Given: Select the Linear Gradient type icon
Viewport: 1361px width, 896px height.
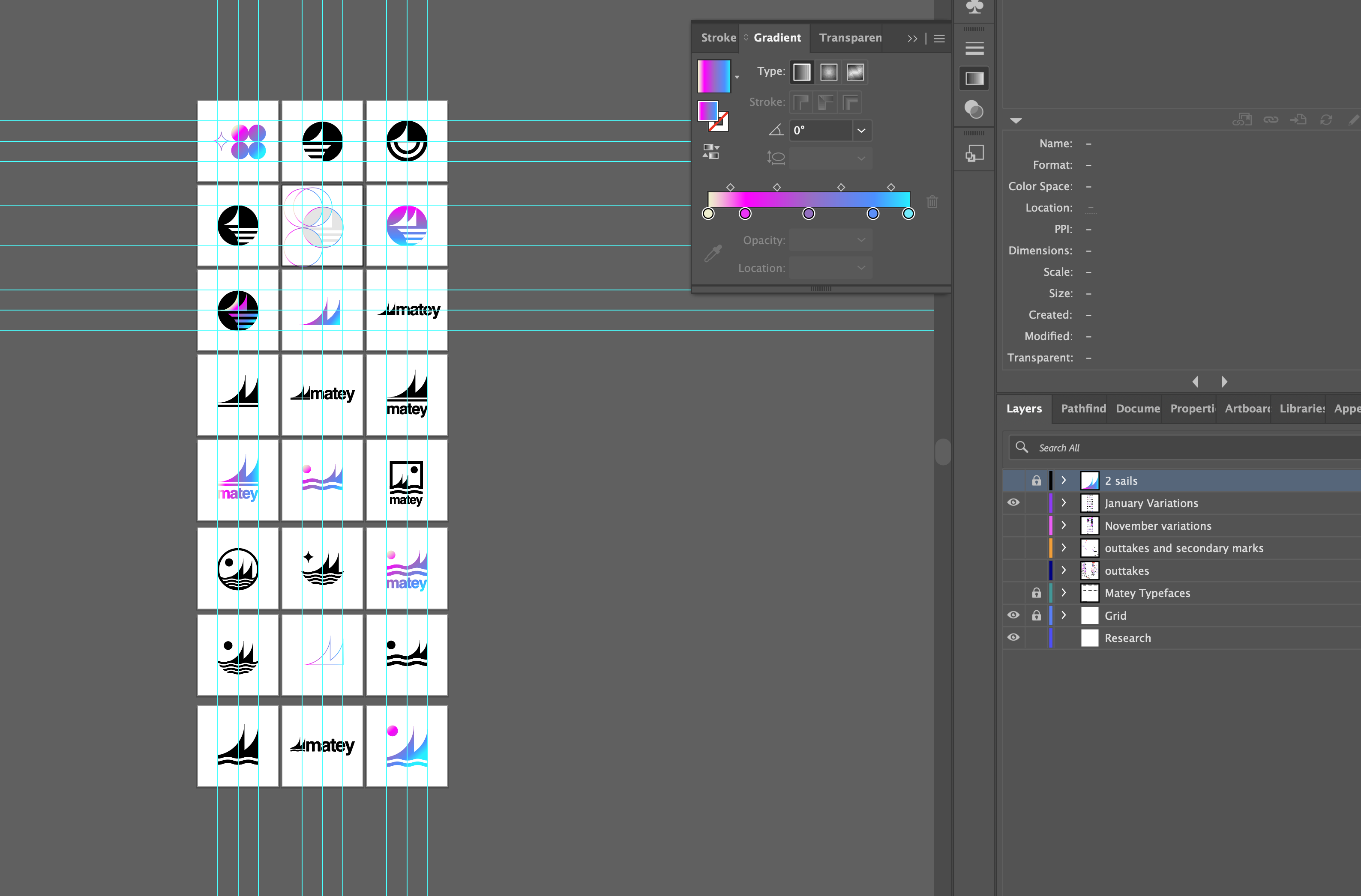Looking at the screenshot, I should pos(802,72).
